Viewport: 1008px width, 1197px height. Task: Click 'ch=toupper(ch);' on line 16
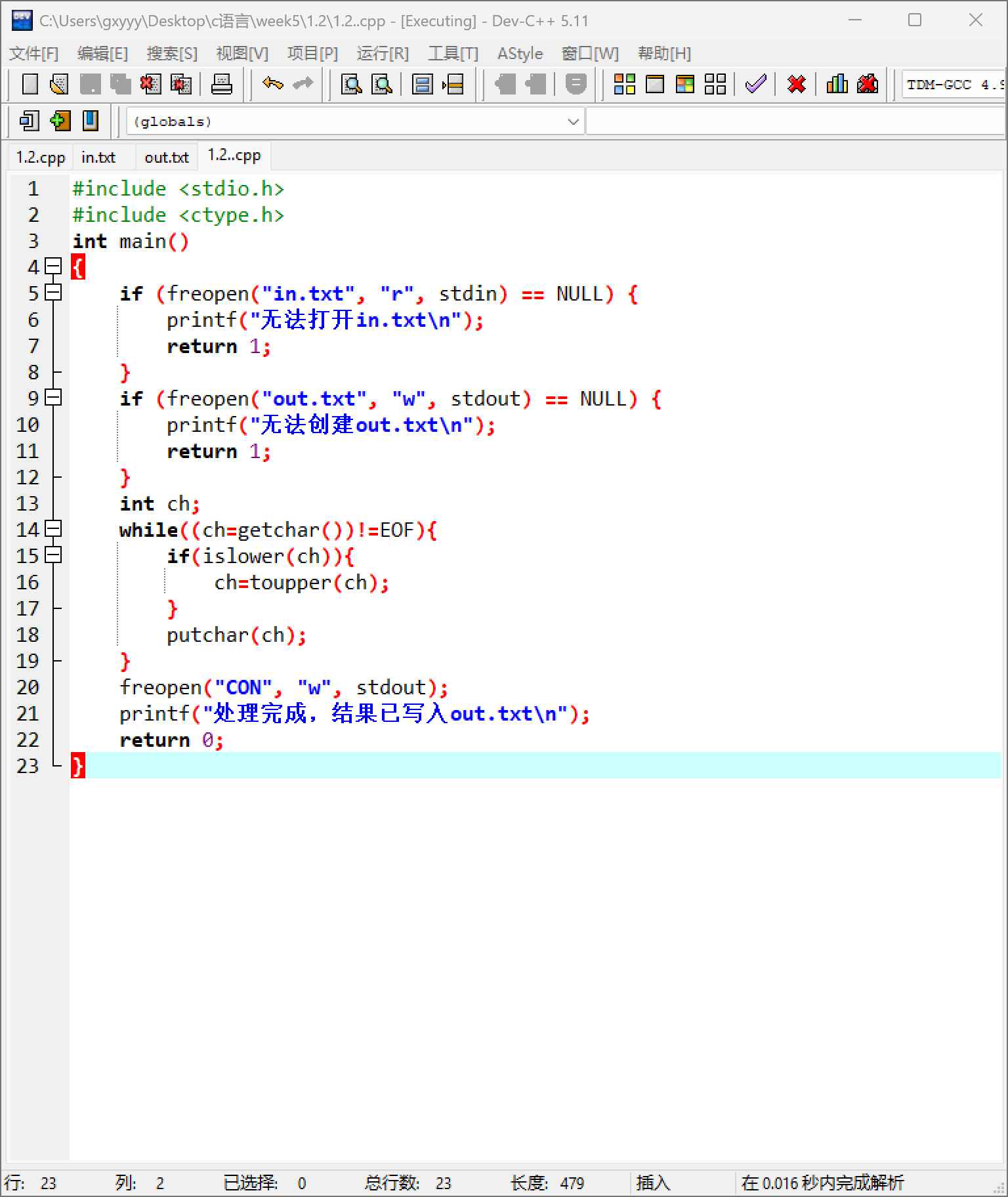[x=302, y=582]
